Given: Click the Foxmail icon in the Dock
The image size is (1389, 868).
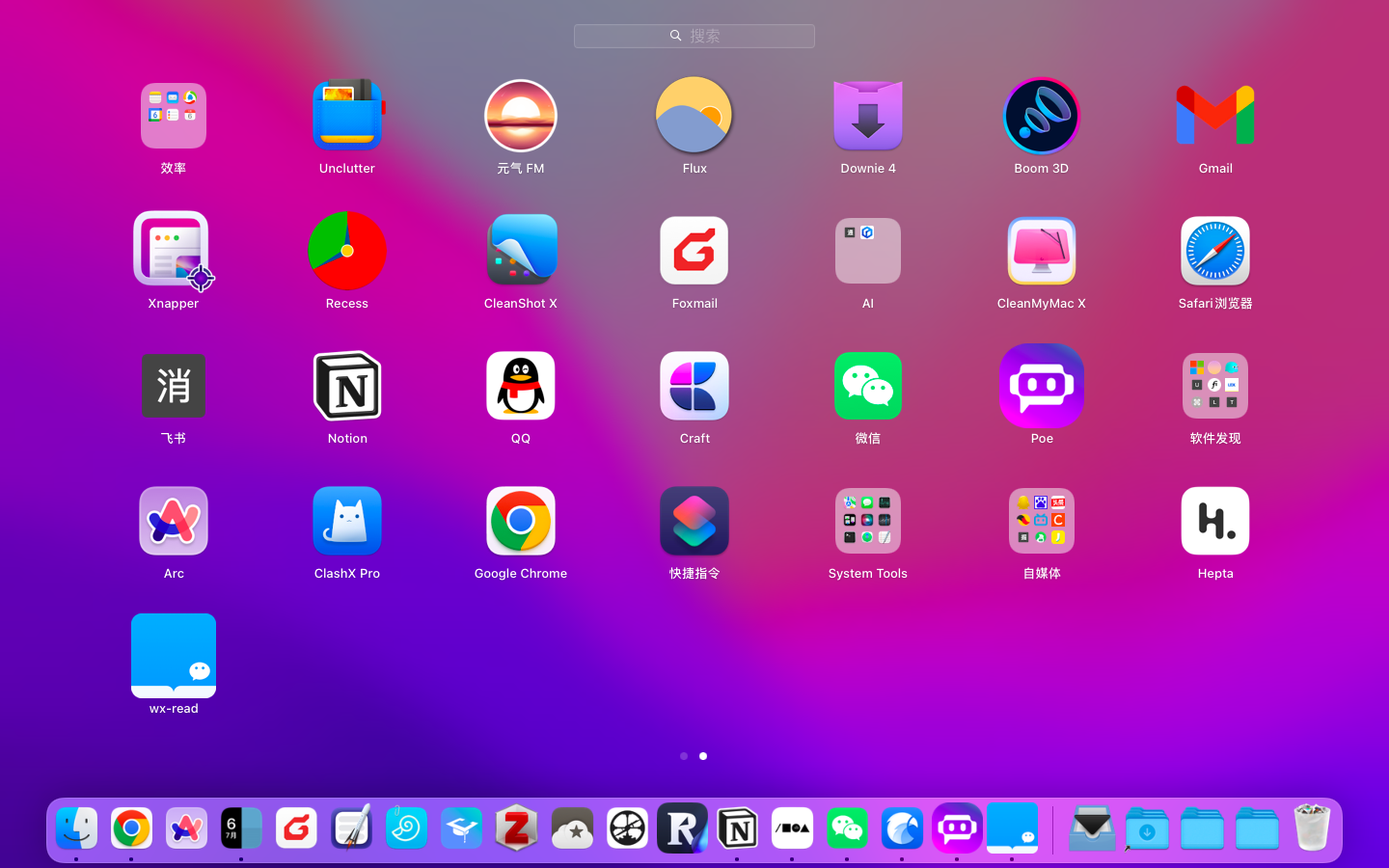Looking at the screenshot, I should tap(296, 828).
